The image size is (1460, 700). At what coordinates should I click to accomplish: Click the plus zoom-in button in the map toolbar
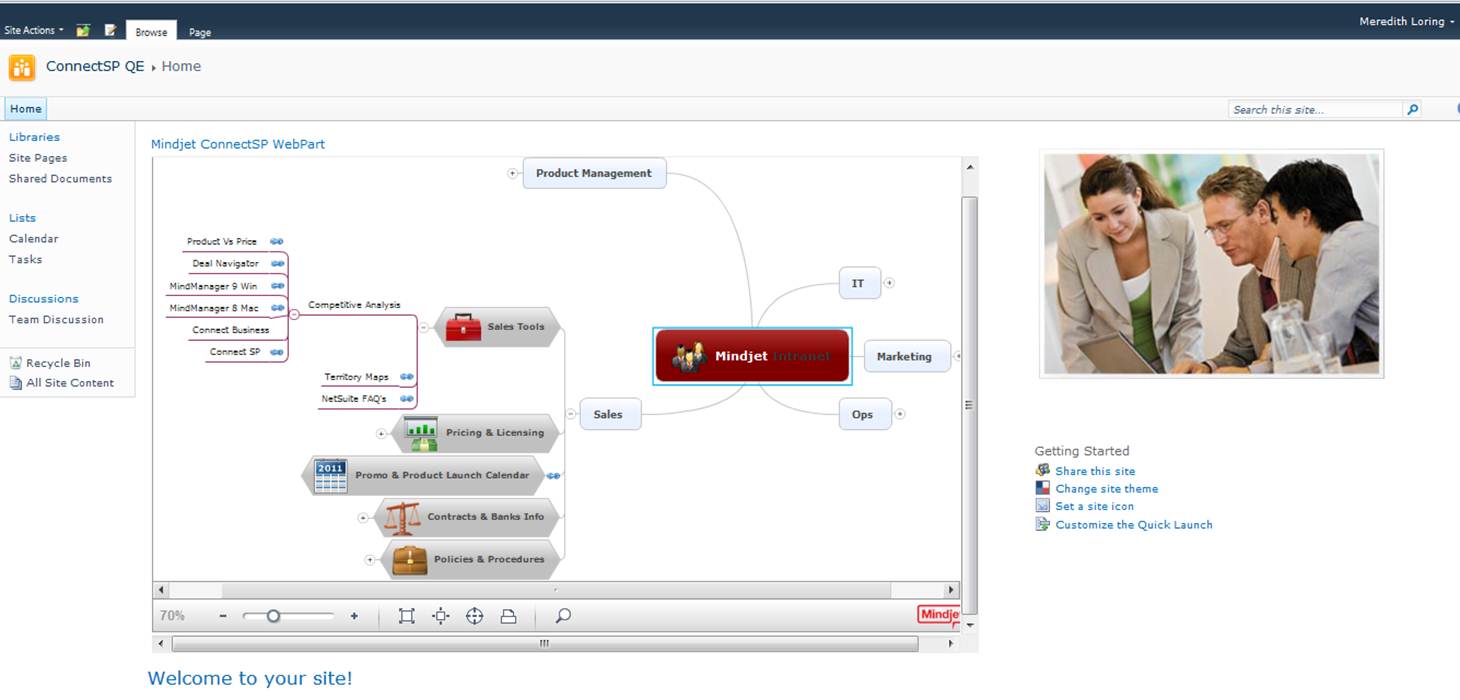pos(354,616)
